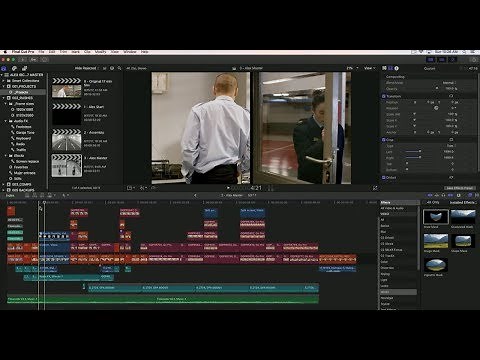Click the browser search magnifier icon
Image resolution: width=480 pixels, height=360 pixels.
[x=120, y=68]
